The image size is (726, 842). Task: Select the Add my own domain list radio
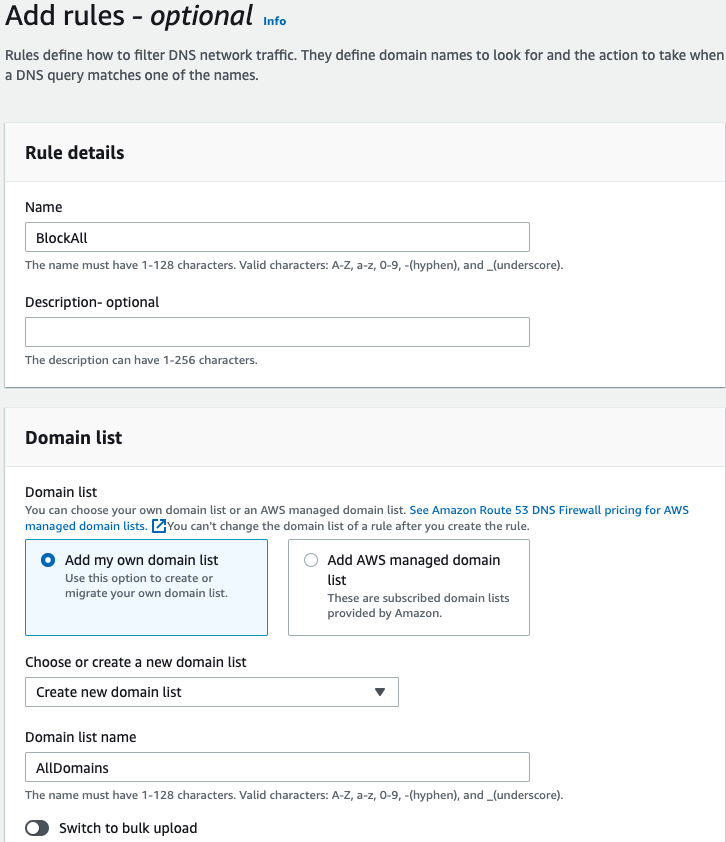coord(48,561)
